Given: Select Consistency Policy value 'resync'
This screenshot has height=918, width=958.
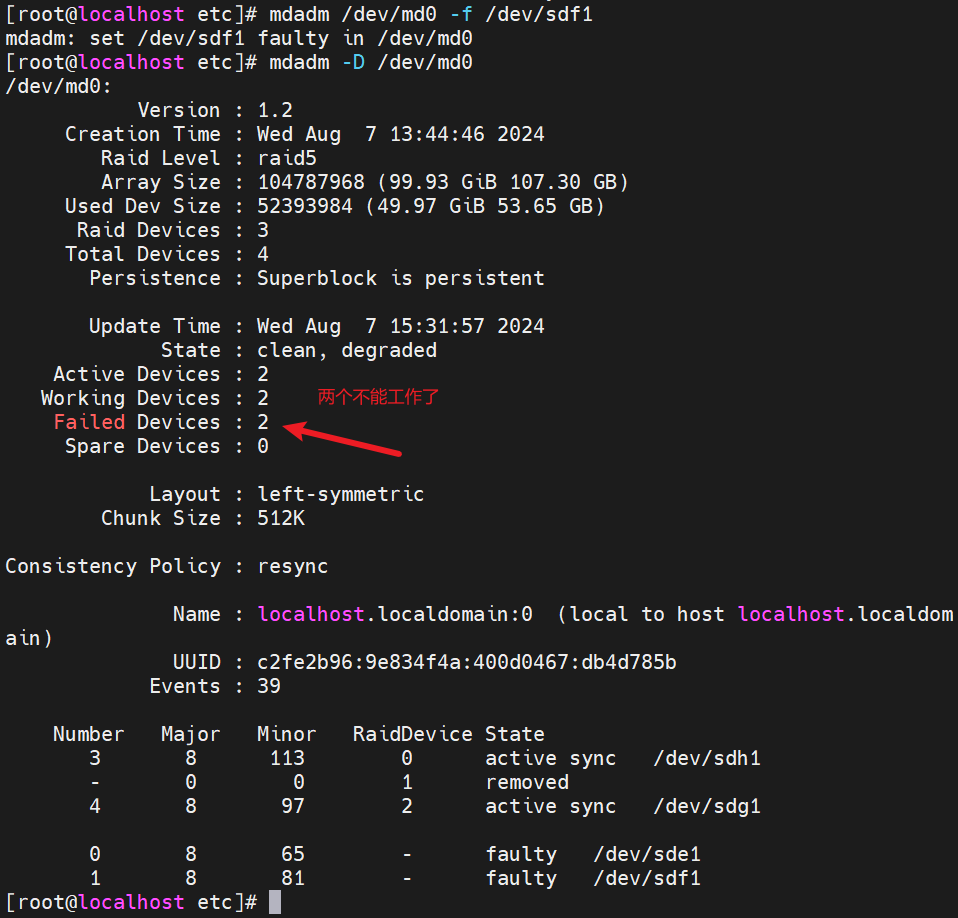Looking at the screenshot, I should (293, 567).
